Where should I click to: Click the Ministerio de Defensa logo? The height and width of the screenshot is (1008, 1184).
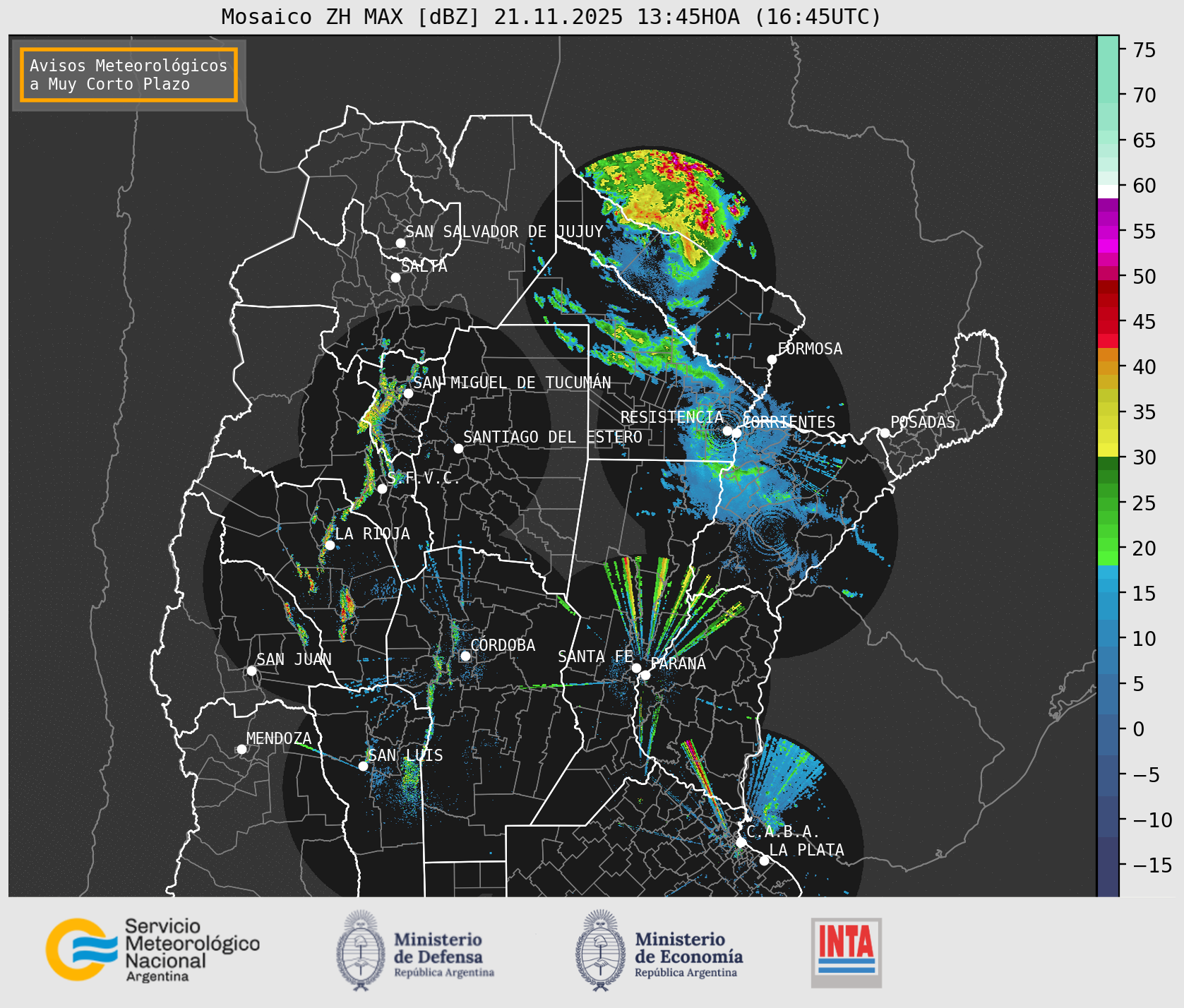point(415,950)
